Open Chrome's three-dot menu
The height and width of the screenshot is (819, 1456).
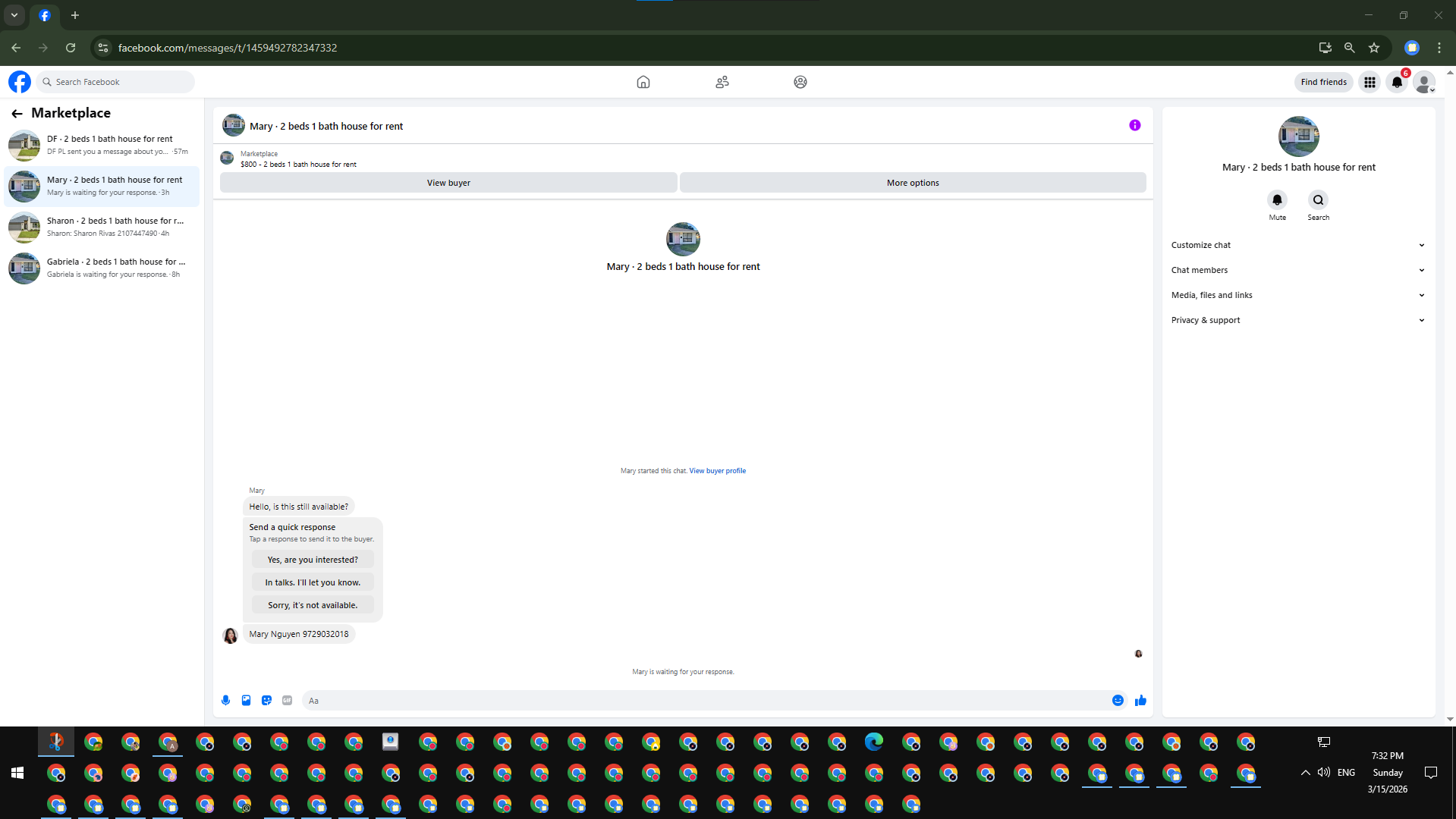point(1439,48)
